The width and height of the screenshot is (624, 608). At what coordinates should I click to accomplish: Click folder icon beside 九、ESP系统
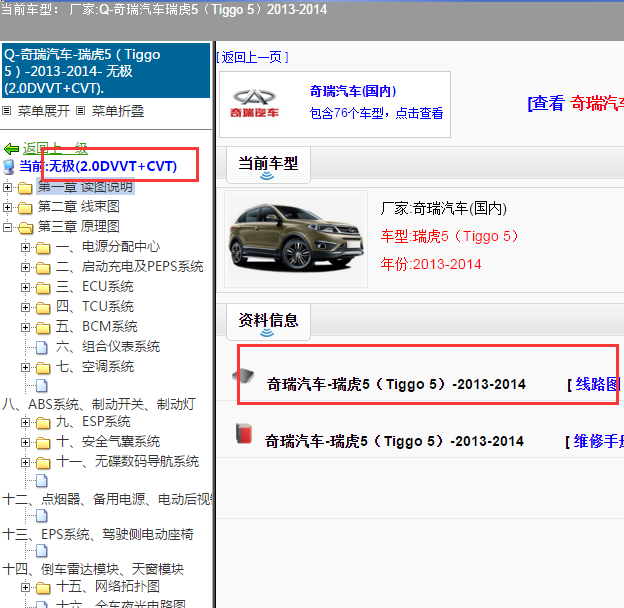pos(43,423)
